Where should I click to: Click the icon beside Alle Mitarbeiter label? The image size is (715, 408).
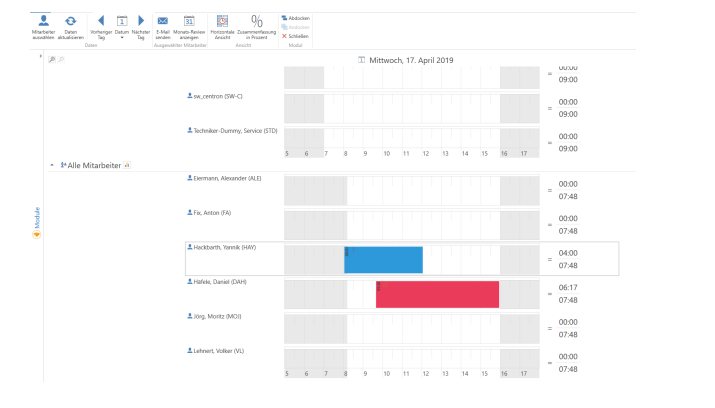coord(127,164)
